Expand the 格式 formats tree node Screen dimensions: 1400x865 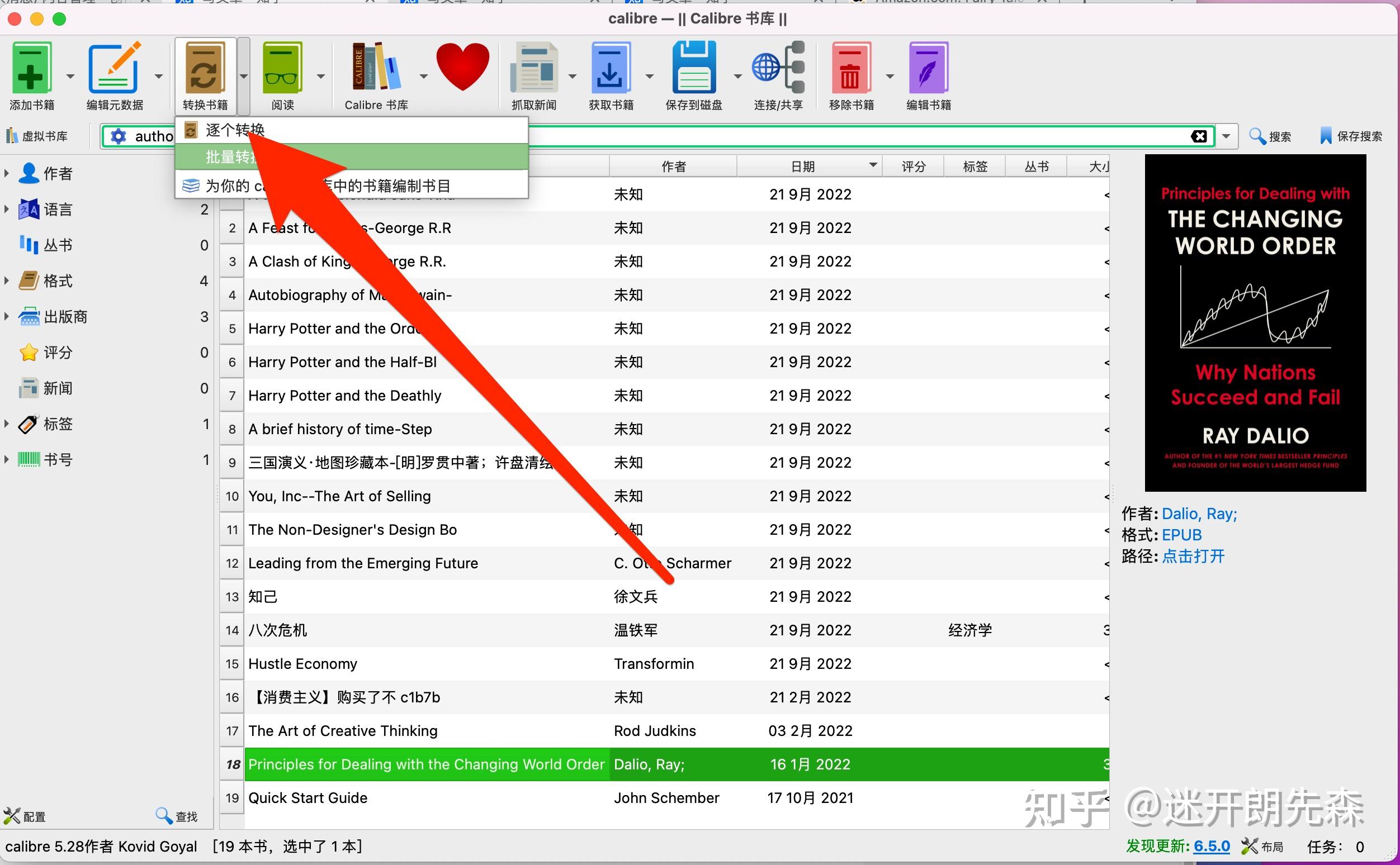pyautogui.click(x=6, y=281)
